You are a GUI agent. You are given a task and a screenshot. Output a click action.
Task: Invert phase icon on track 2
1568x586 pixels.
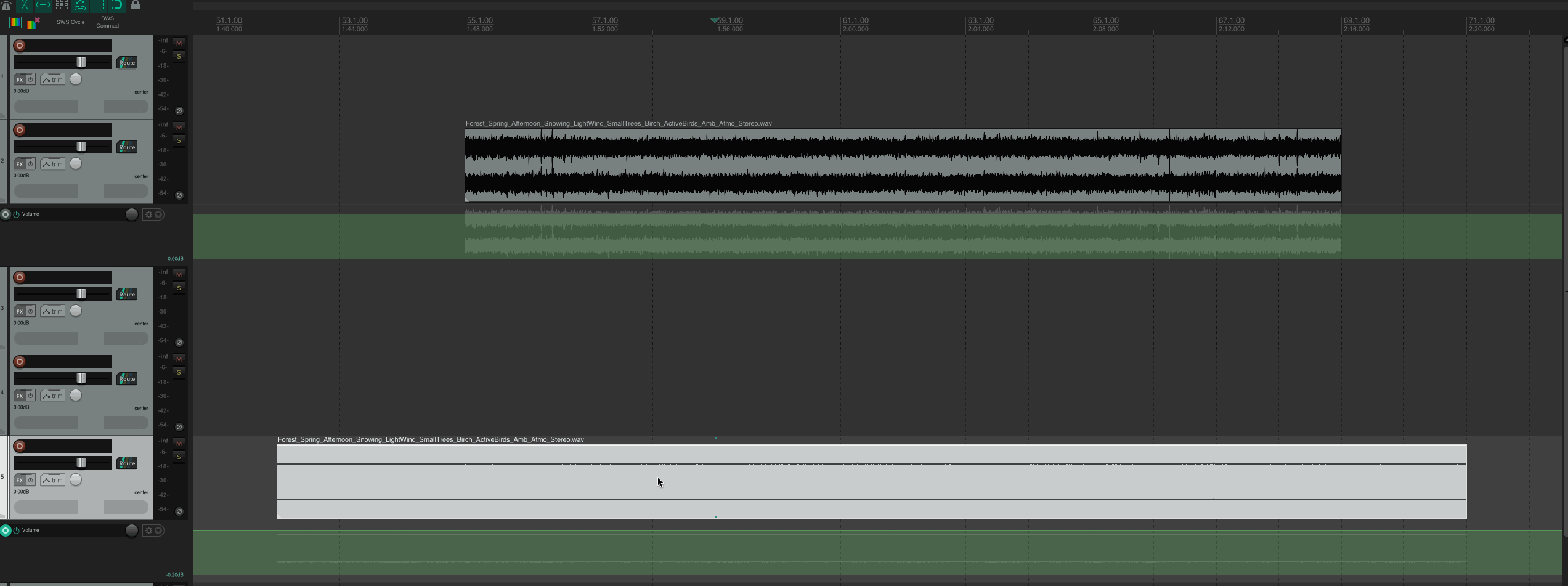click(179, 196)
